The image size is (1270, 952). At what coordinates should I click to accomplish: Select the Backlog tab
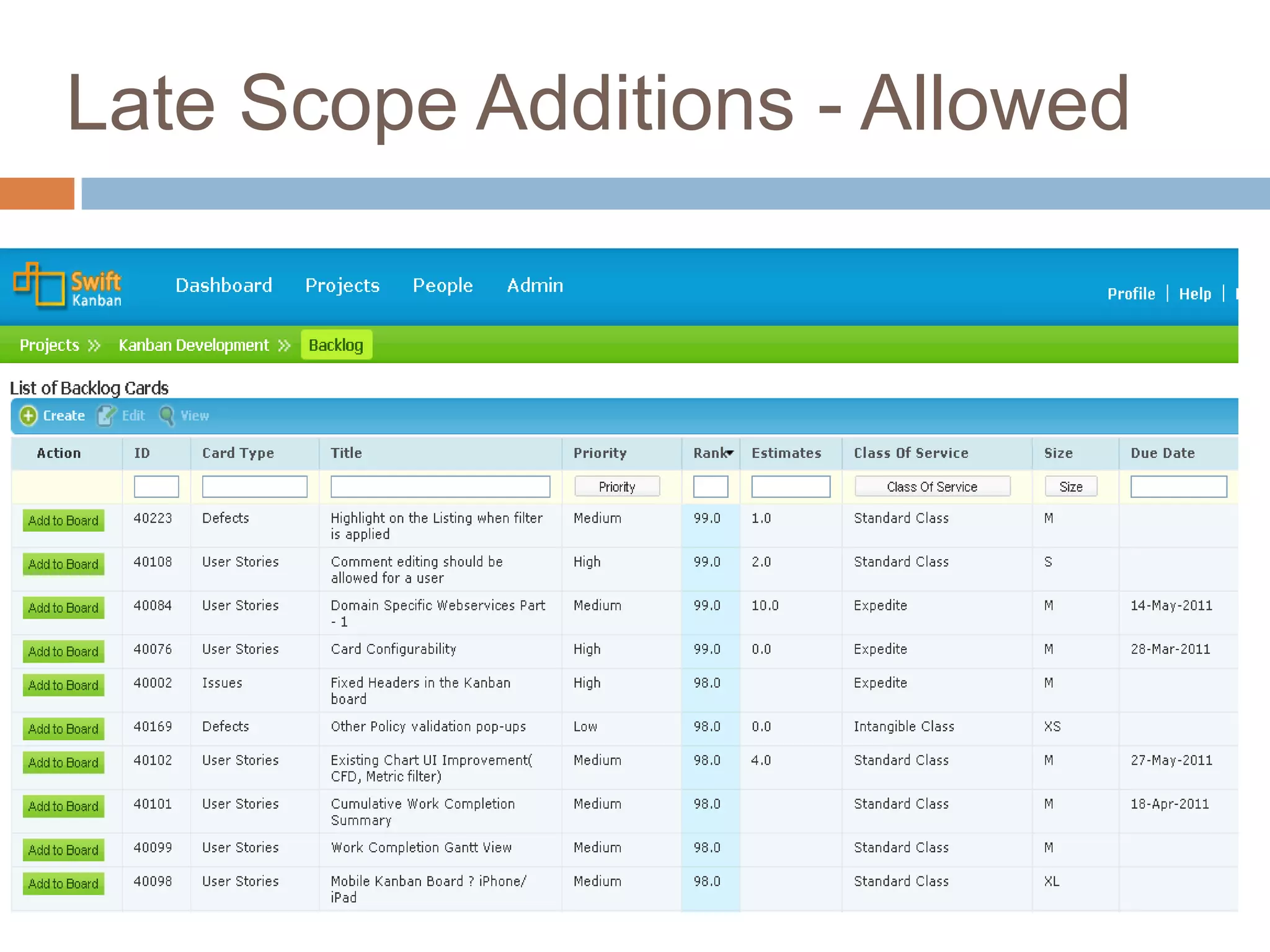(336, 345)
